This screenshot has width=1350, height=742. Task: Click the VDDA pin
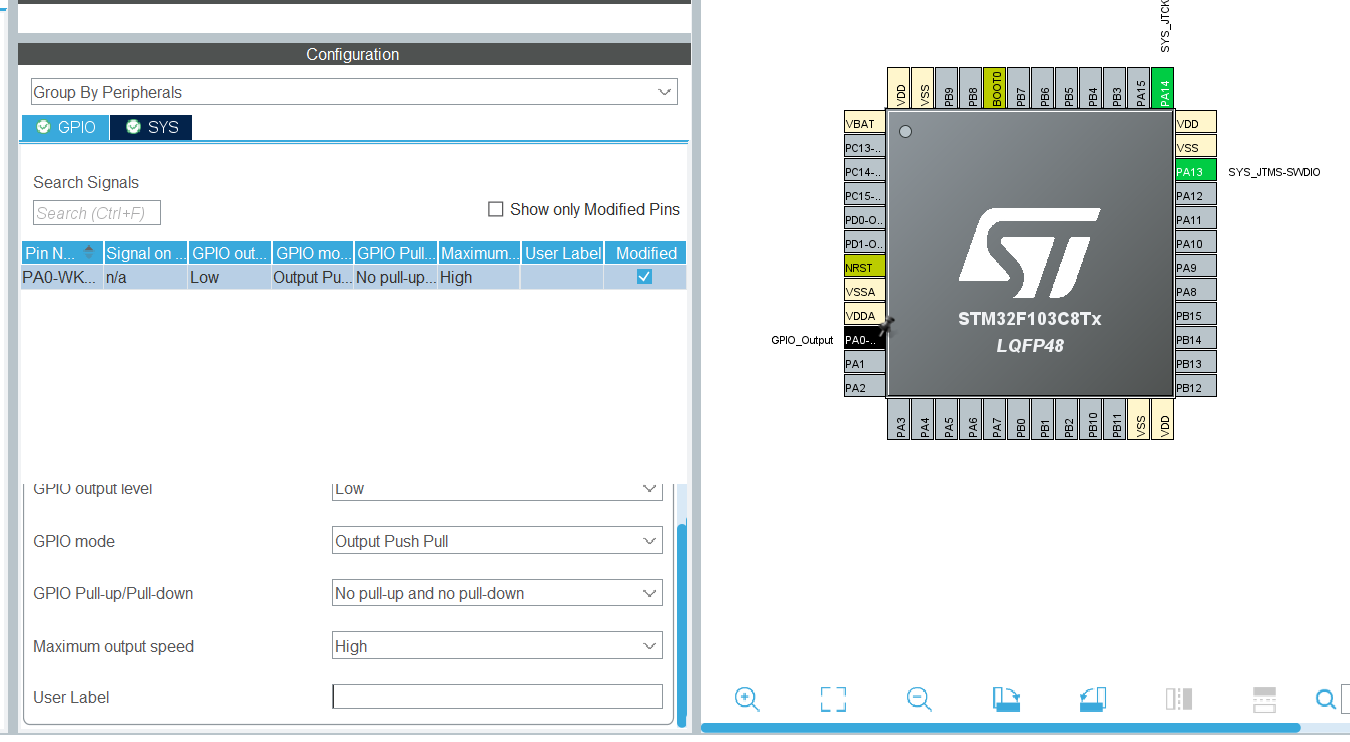(865, 316)
